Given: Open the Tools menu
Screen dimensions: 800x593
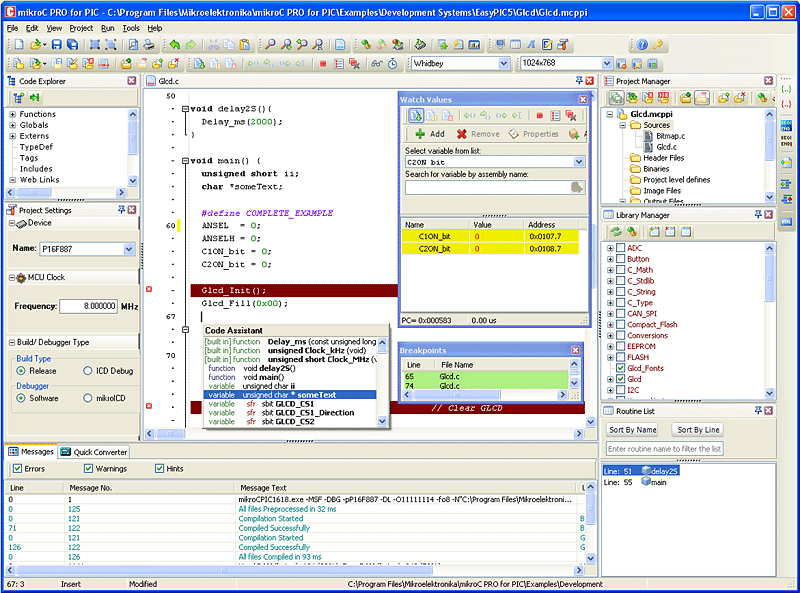Looking at the screenshot, I should (131, 28).
